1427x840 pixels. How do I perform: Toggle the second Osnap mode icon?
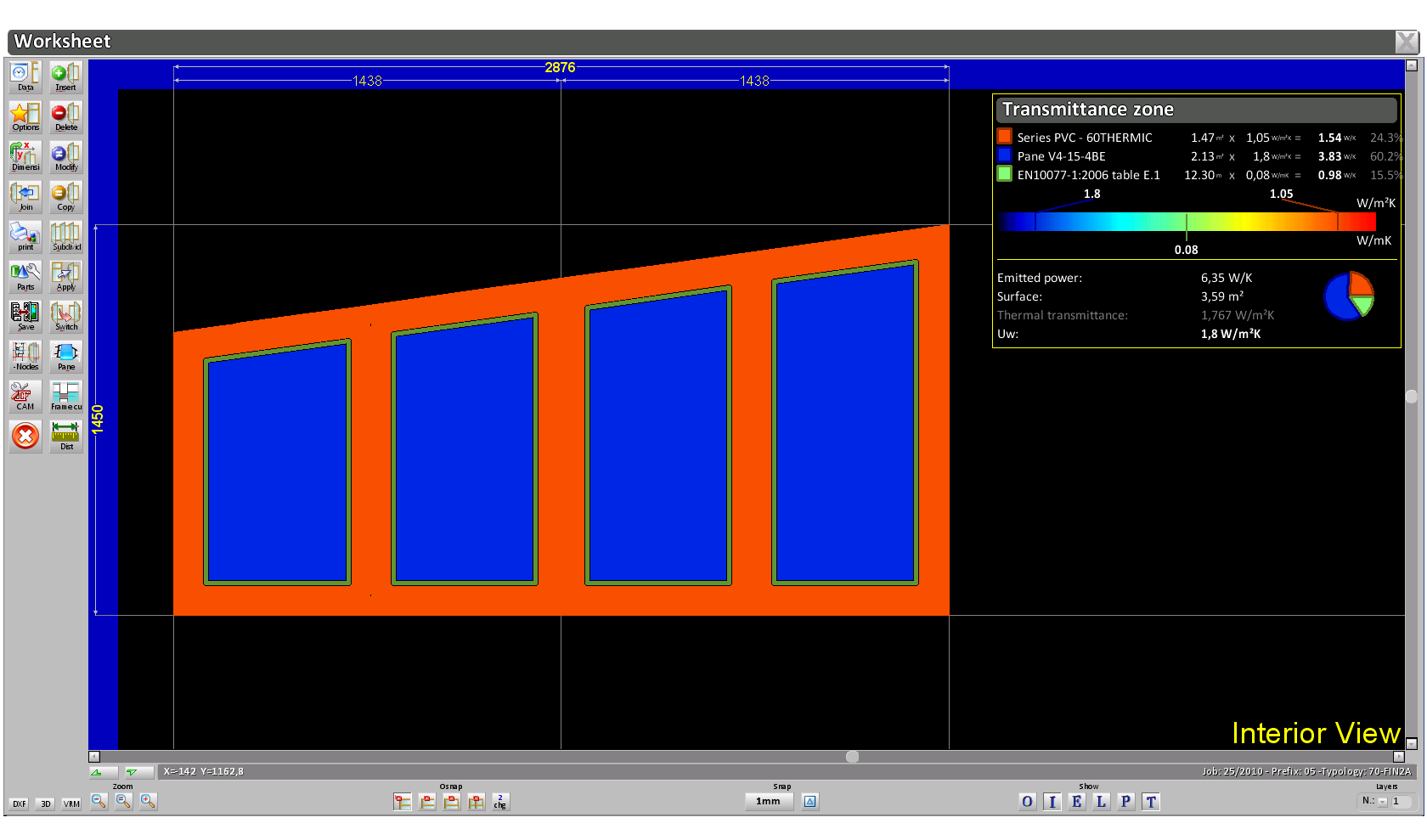(427, 802)
